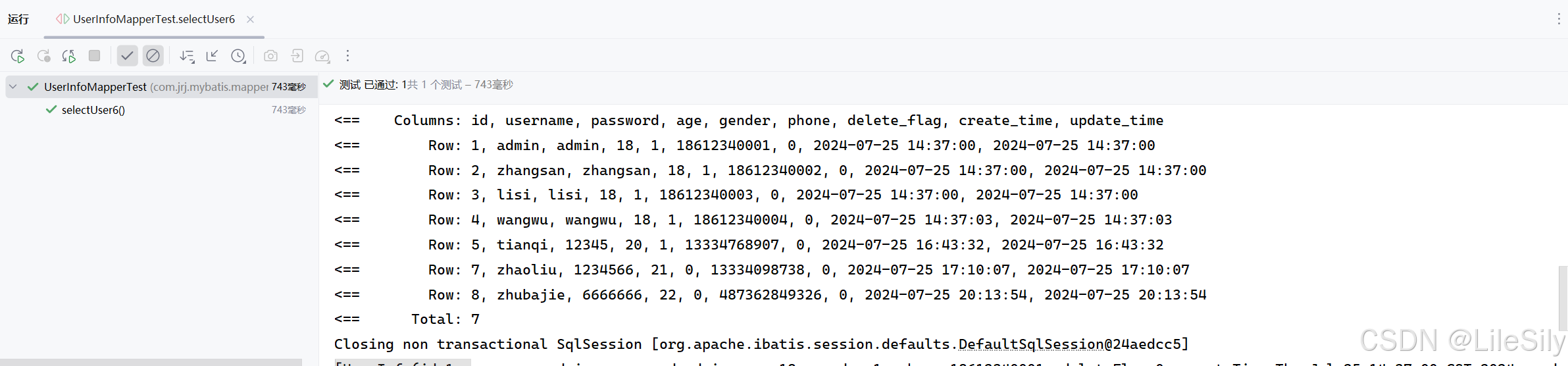Open the sort tests dropdown
Image resolution: width=1568 pixels, height=366 pixels.
(x=187, y=56)
